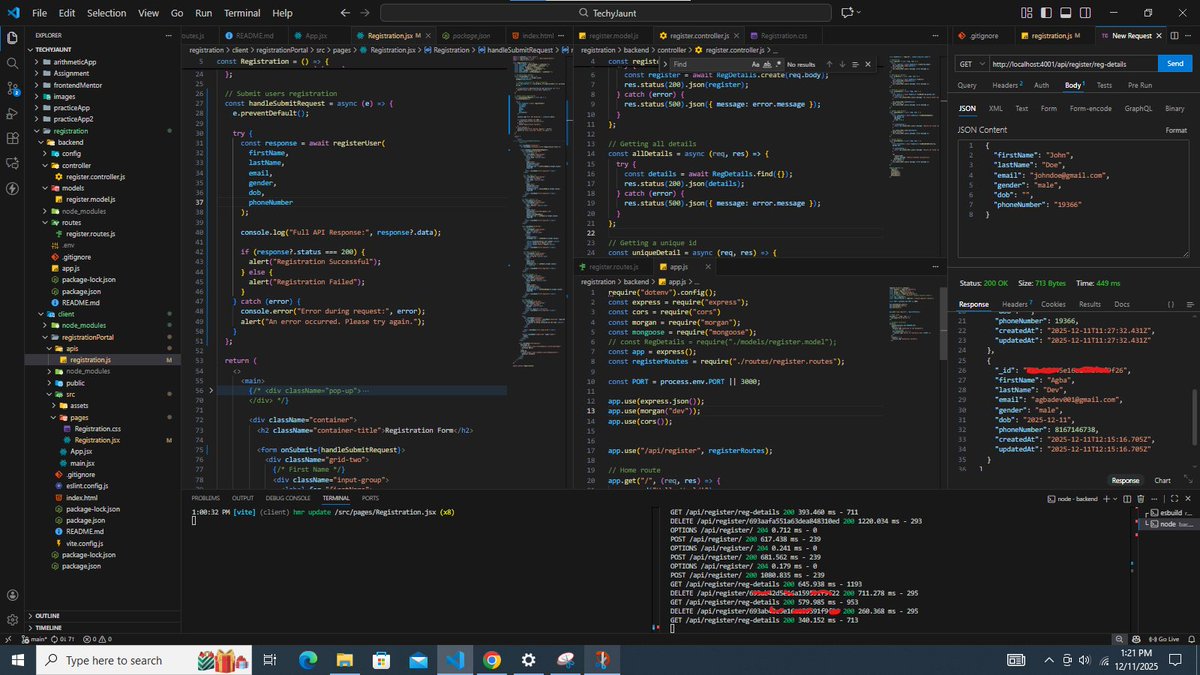This screenshot has height=675, width=1200.
Task: Toggle Panel visibility in title bar
Action: click(1067, 13)
